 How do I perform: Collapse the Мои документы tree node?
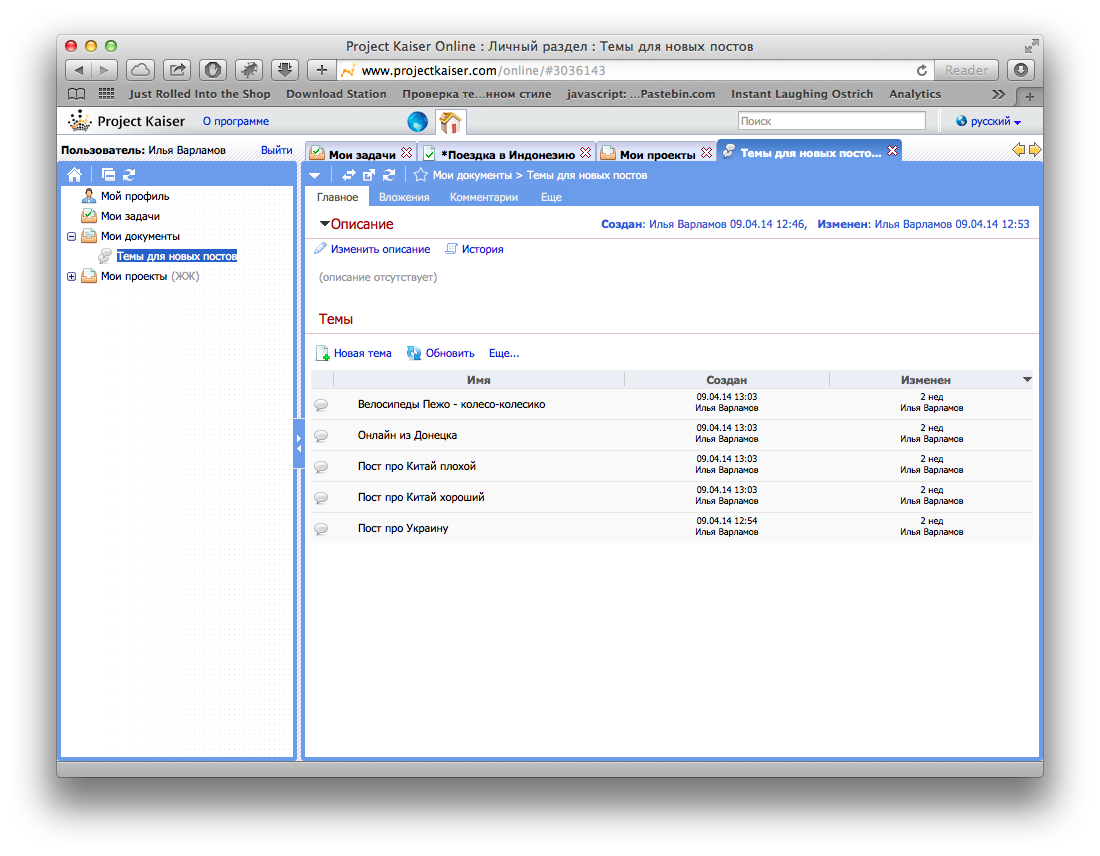[72, 236]
